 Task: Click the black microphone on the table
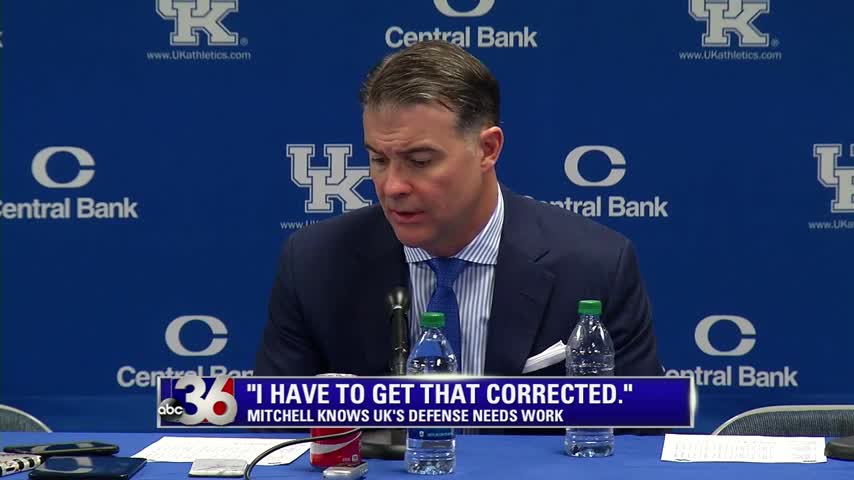coord(399,330)
